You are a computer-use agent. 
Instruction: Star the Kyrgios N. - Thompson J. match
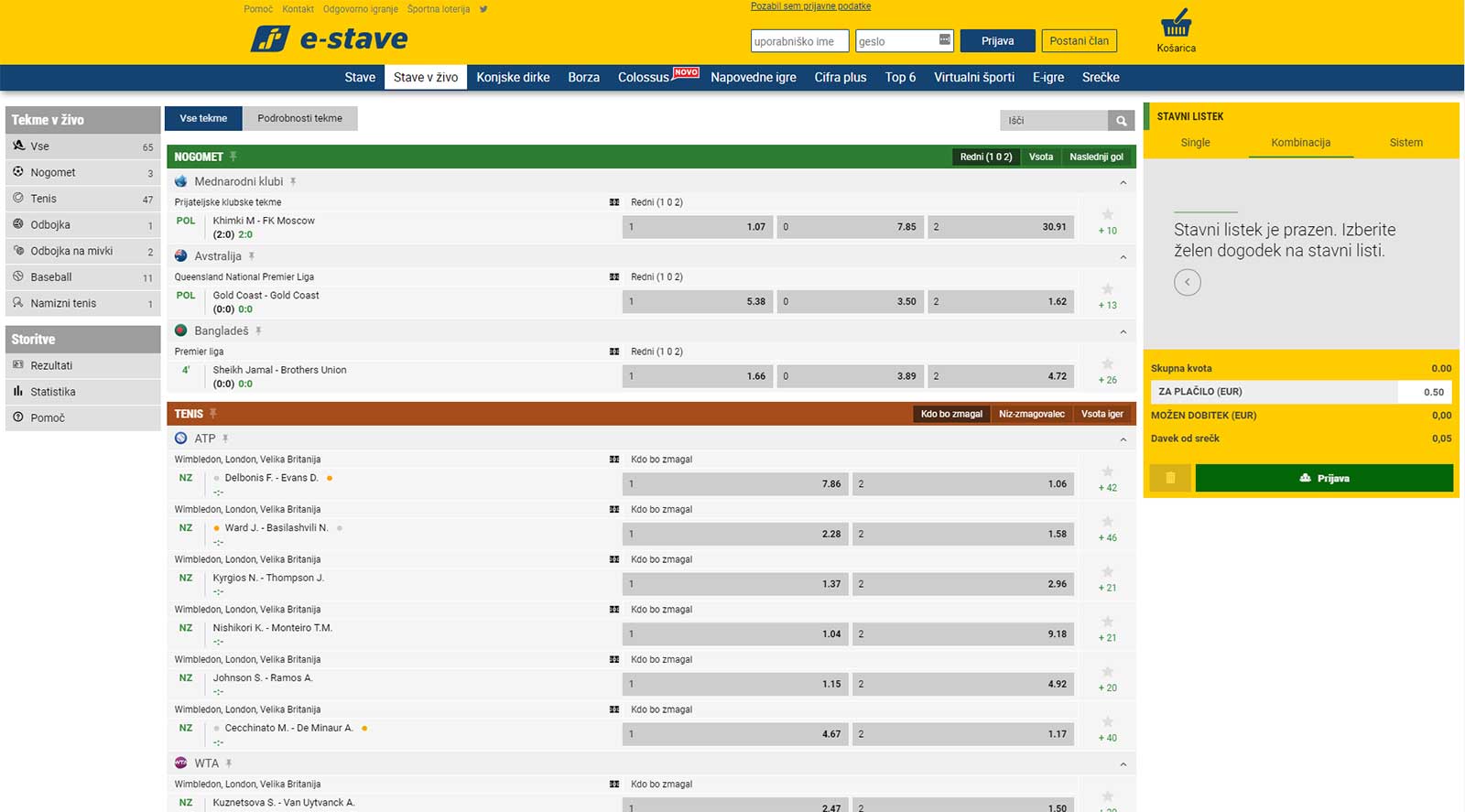pos(1107,571)
